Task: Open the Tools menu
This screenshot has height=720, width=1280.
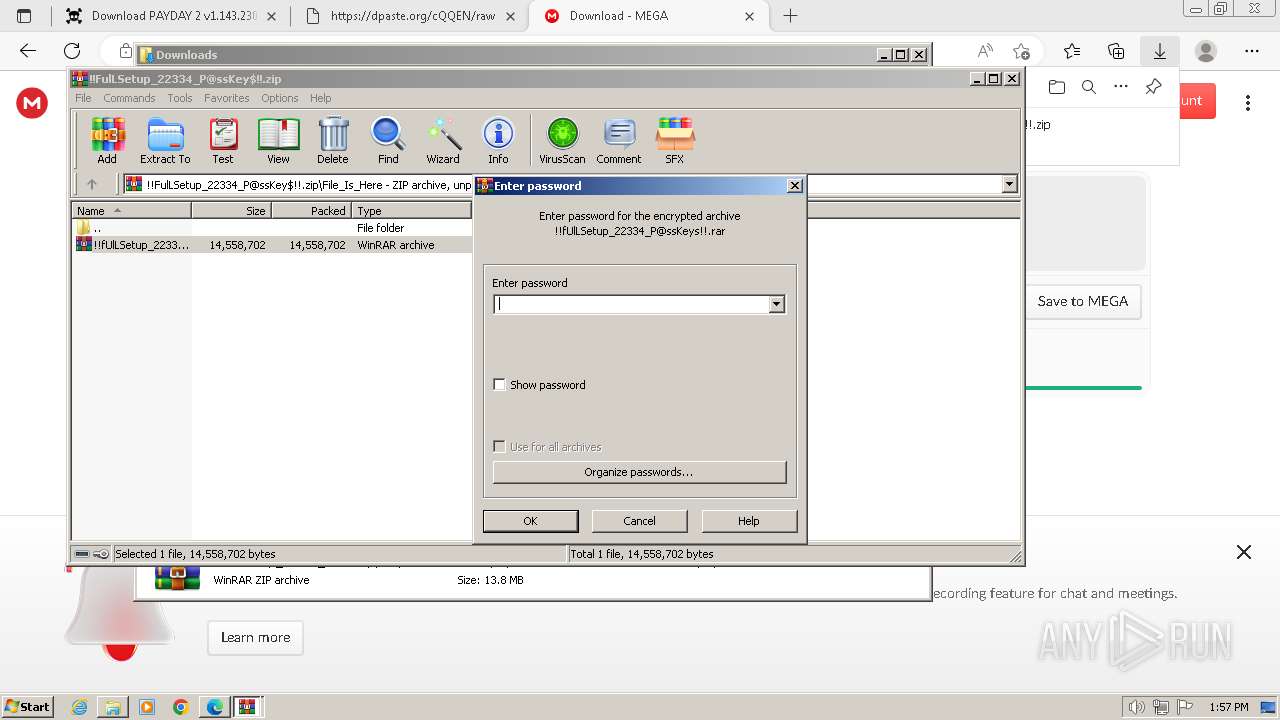Action: (180, 98)
